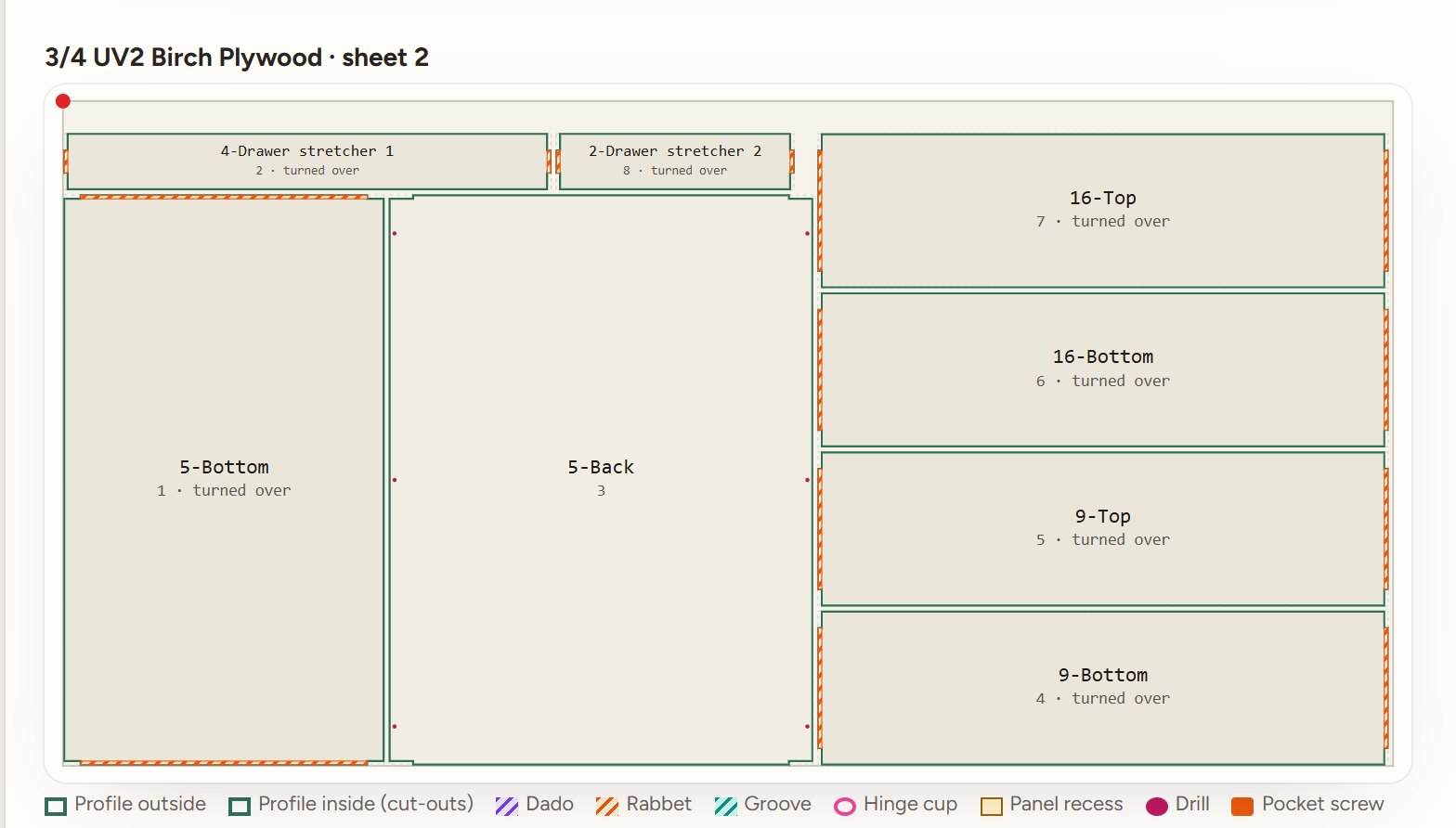1456x828 pixels.
Task: Click the red origin dot on the sheet
Action: (x=63, y=101)
